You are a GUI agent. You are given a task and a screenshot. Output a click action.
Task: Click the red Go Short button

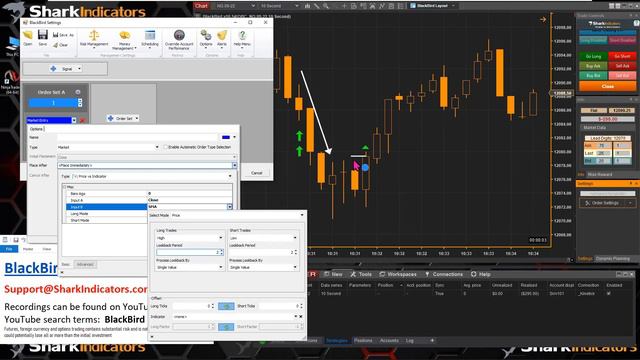point(622,56)
